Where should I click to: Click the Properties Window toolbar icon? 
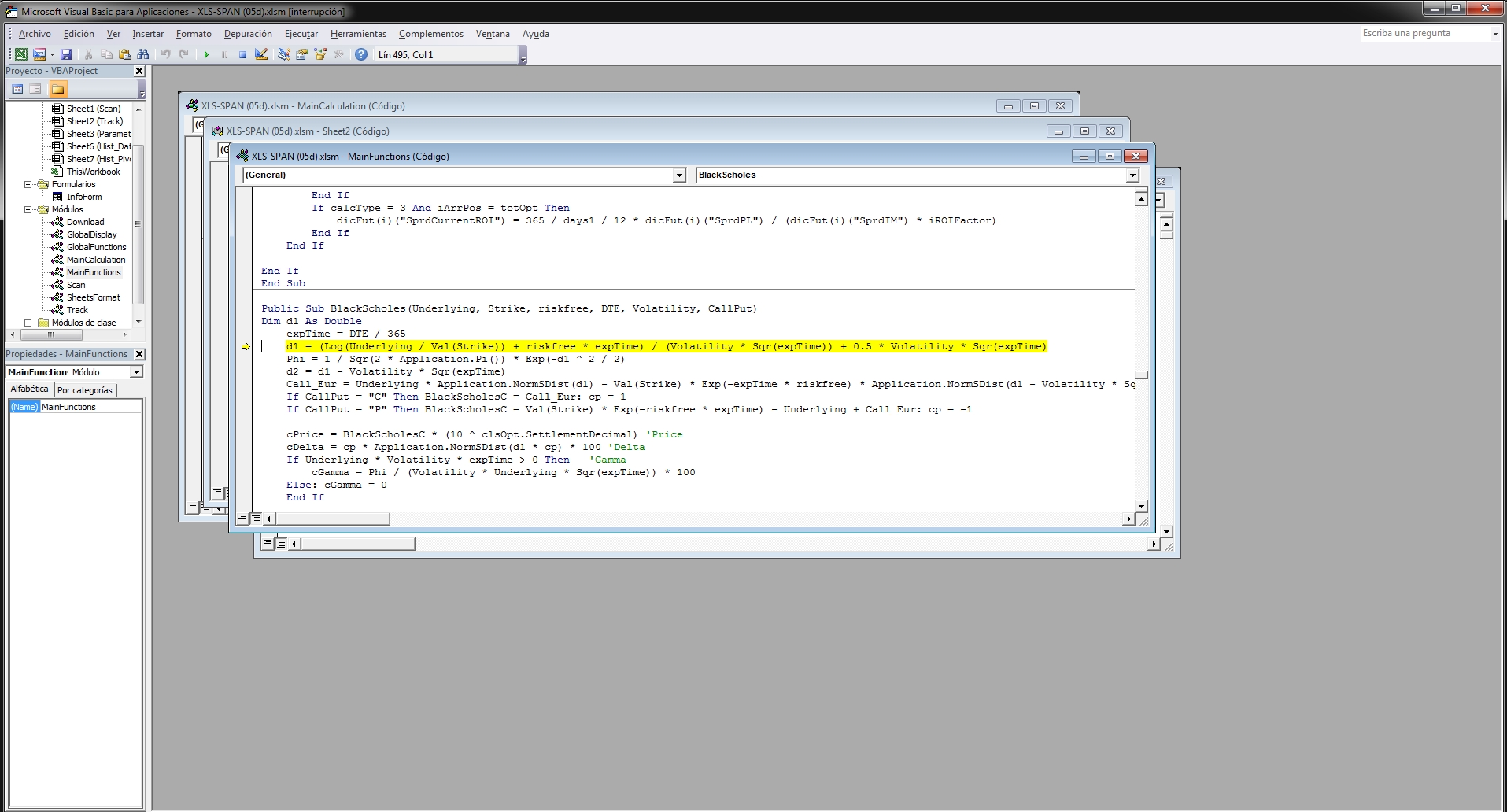coord(302,54)
